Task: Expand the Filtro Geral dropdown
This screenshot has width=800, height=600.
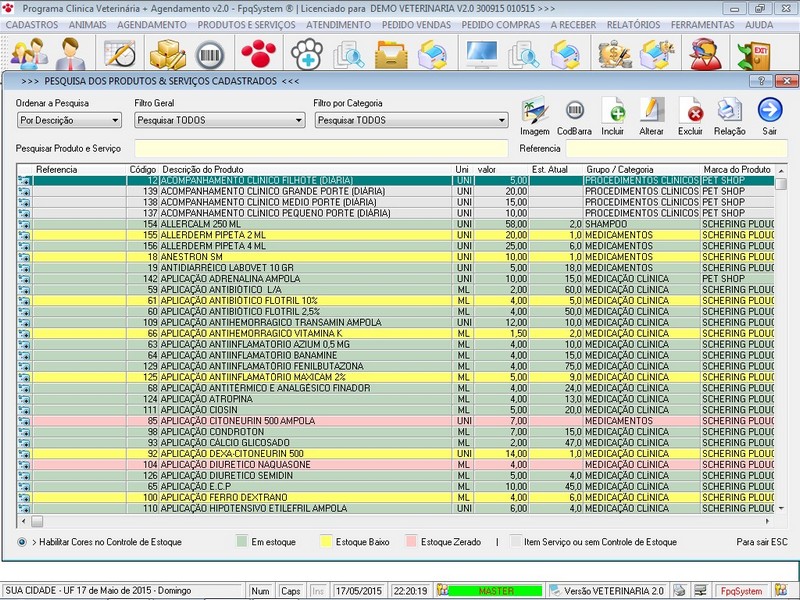Action: [x=219, y=121]
